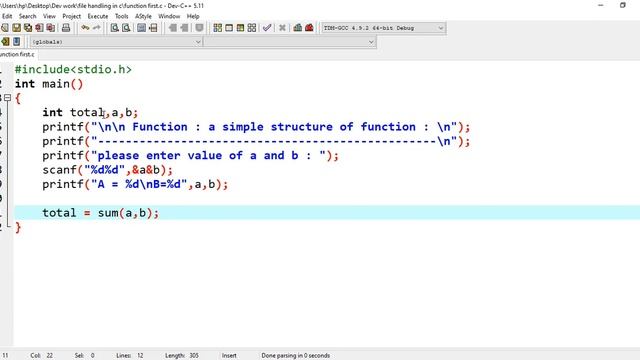640x360 pixels.
Task: Open the Help menu
Action: pos(193,16)
